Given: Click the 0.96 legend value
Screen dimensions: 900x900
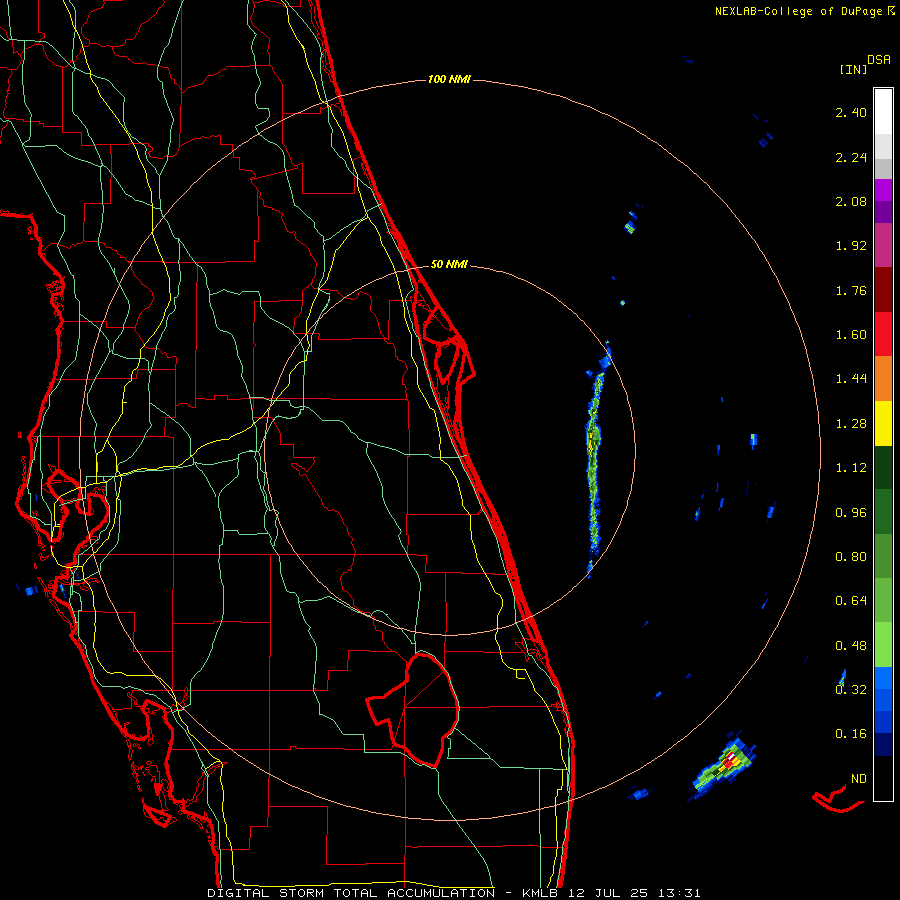Looking at the screenshot, I should (851, 513).
